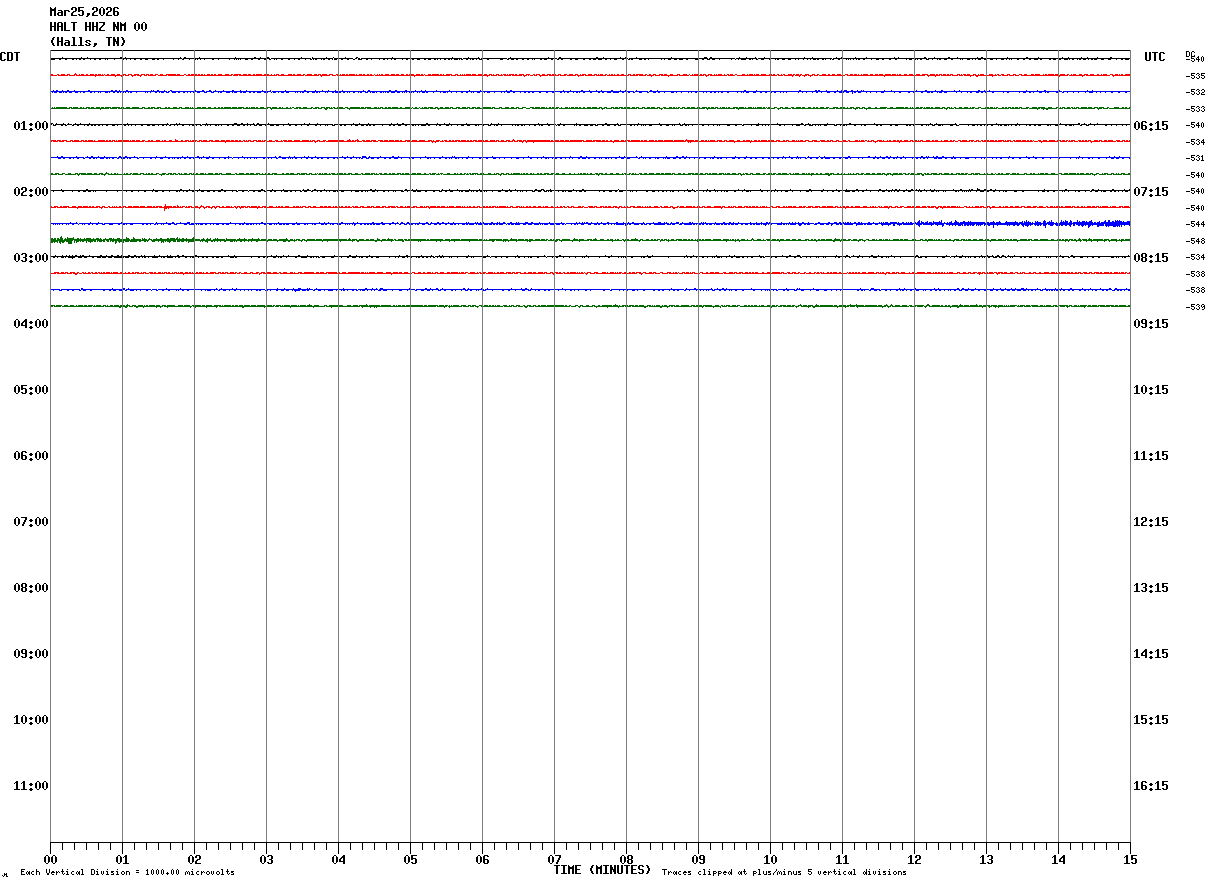Select the 07:00 CDT time label
Viewport: 1210px width, 886px height.
tap(31, 522)
